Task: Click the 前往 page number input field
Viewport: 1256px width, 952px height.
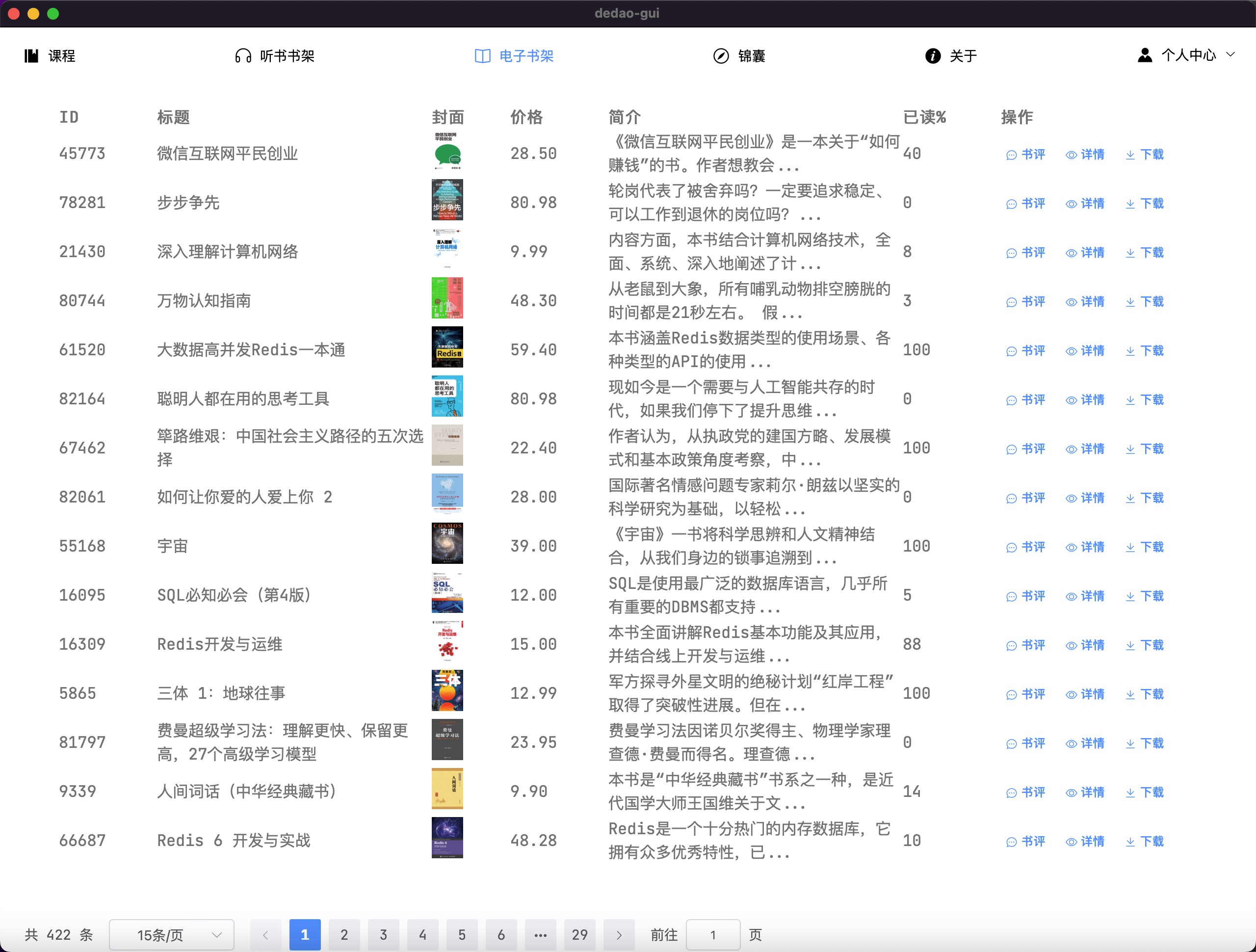Action: [712, 934]
